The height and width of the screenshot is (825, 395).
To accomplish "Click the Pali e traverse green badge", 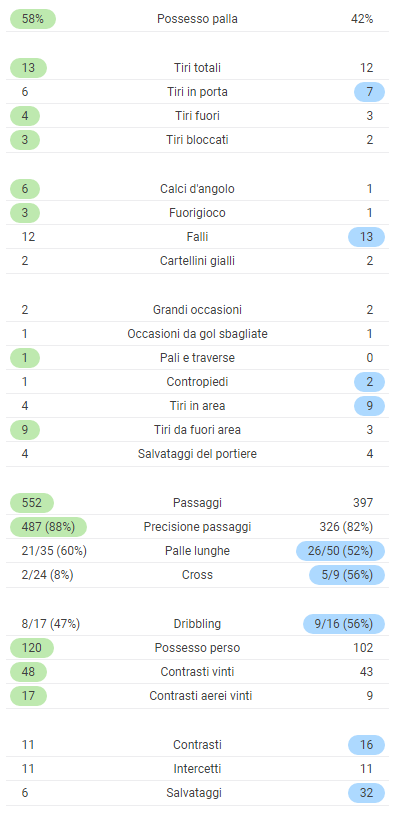I will pyautogui.click(x=25, y=358).
